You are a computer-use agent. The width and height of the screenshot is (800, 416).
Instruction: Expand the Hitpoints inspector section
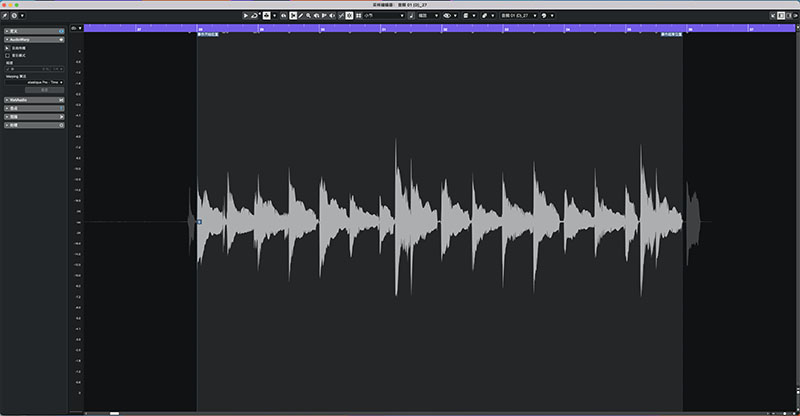point(34,108)
